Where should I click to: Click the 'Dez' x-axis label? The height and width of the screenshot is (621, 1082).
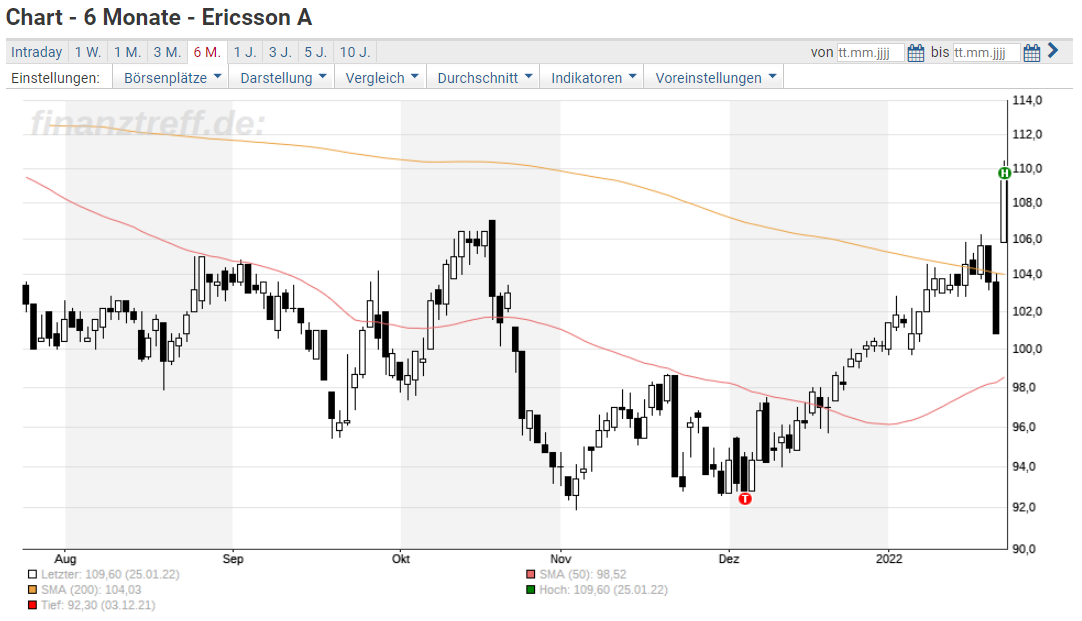tap(729, 559)
